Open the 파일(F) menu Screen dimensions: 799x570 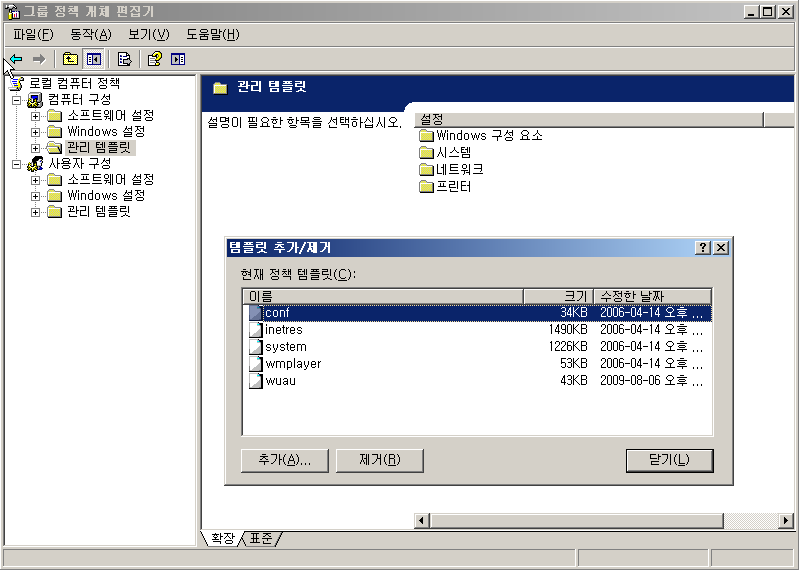[33, 35]
